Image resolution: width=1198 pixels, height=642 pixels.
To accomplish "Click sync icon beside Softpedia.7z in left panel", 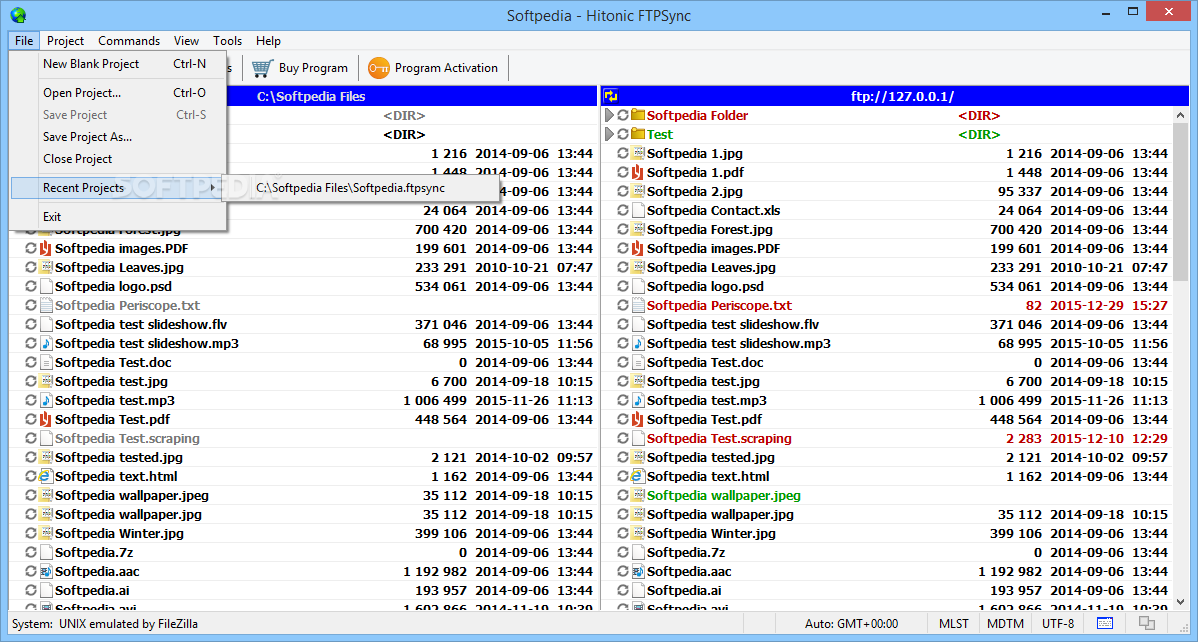I will (31, 553).
